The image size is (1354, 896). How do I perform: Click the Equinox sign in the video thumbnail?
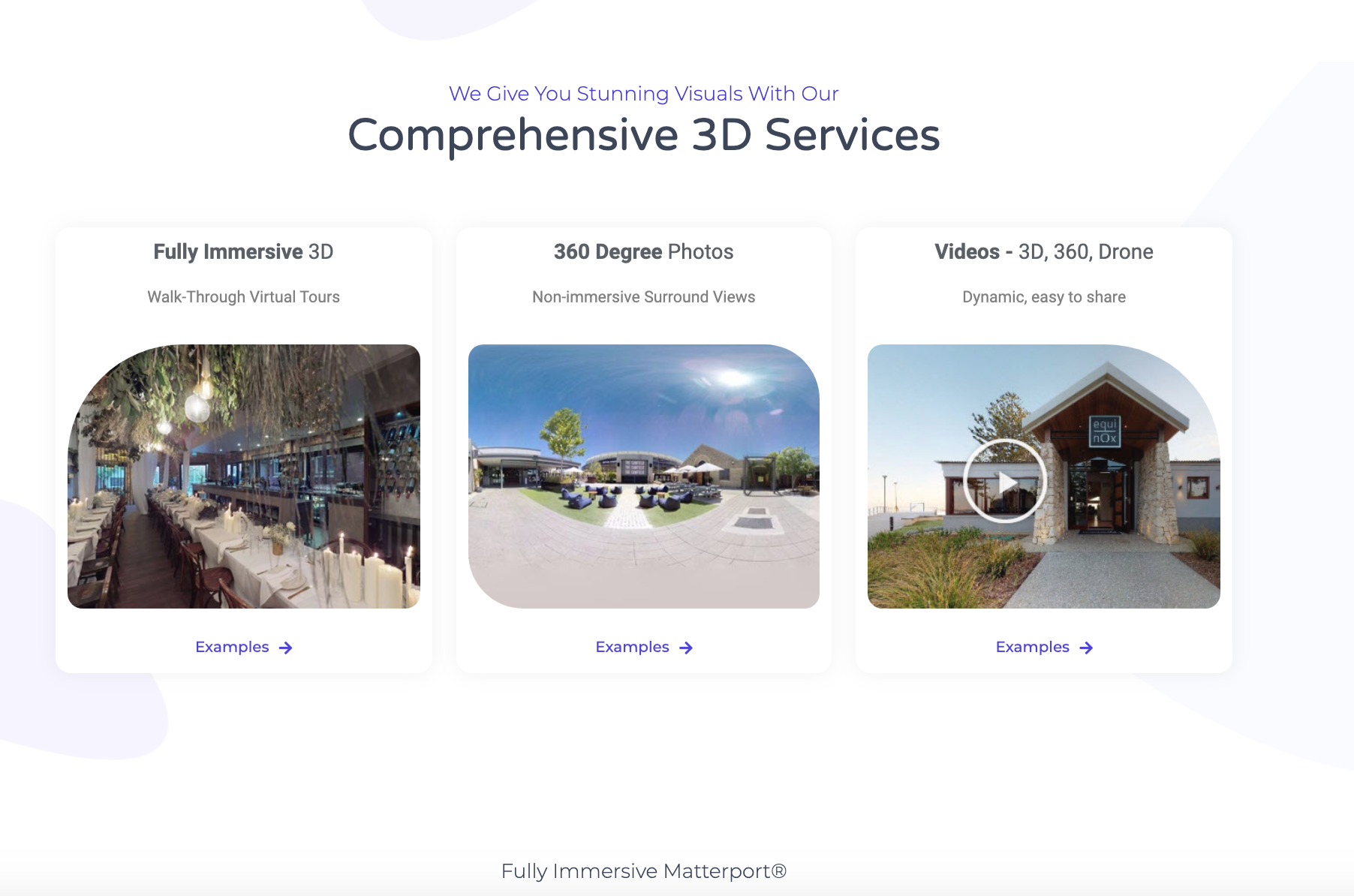click(x=1104, y=431)
